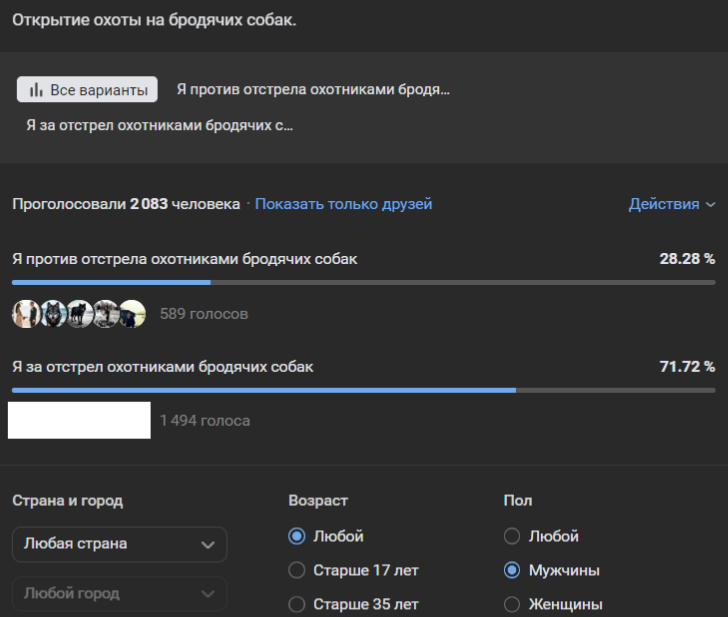Screen dimensions: 728x617
Task: Click third voter avatar with dark dog
Action: click(79, 314)
